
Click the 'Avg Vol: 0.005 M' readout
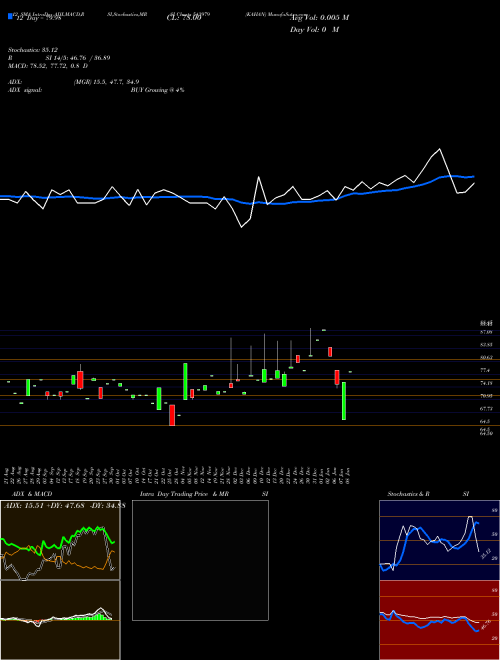[319, 18]
